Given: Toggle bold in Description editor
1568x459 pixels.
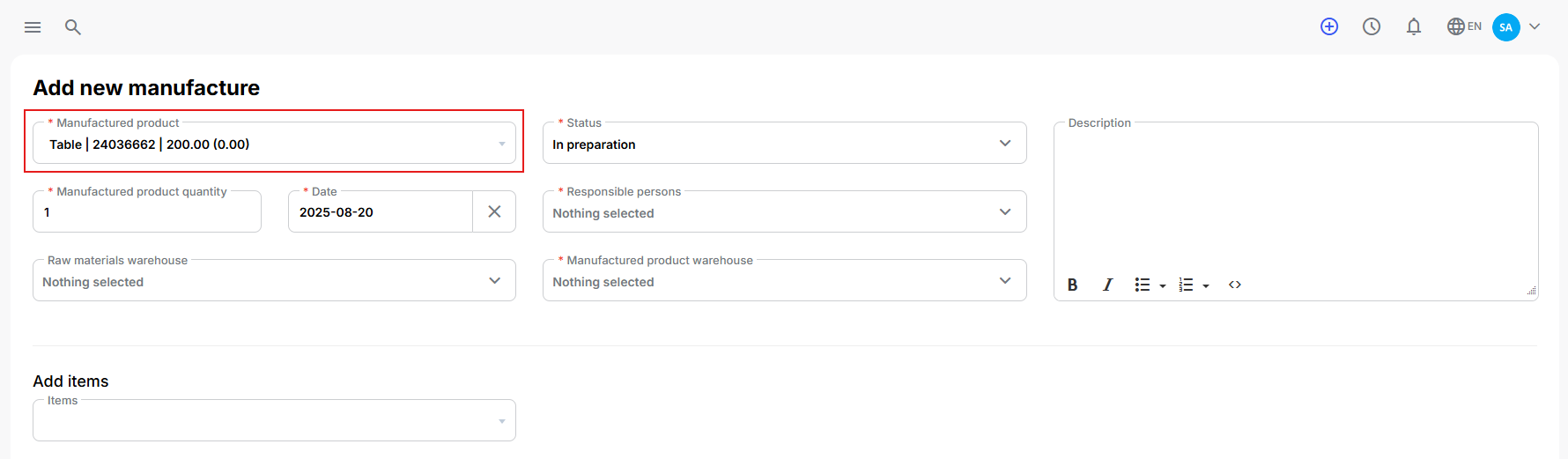Looking at the screenshot, I should click(1072, 285).
